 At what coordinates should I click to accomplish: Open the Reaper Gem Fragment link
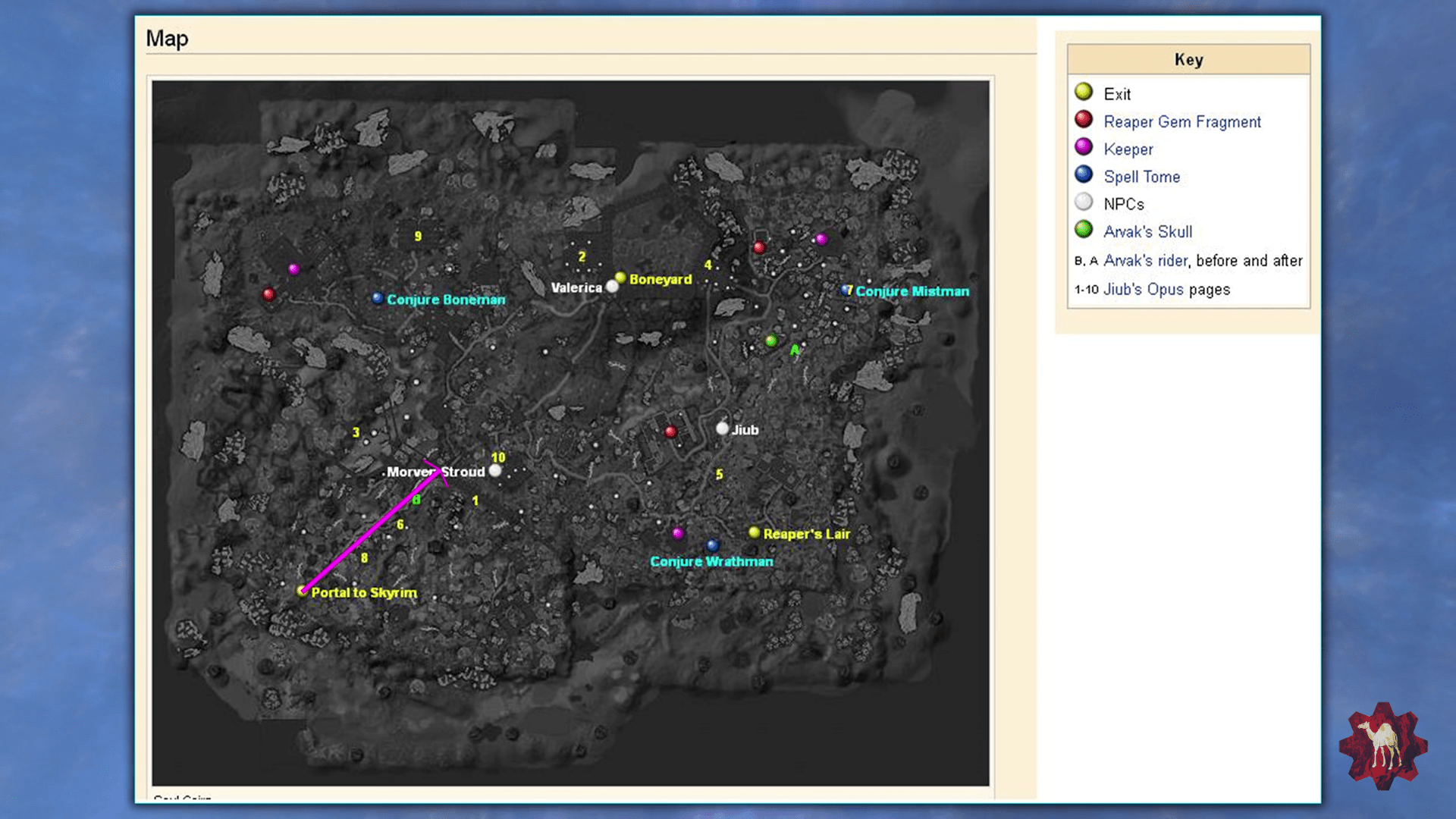[x=1181, y=121]
